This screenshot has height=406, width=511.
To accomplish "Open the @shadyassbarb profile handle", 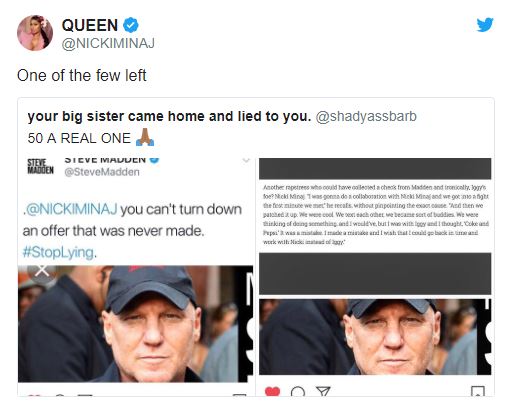I will pos(366,116).
